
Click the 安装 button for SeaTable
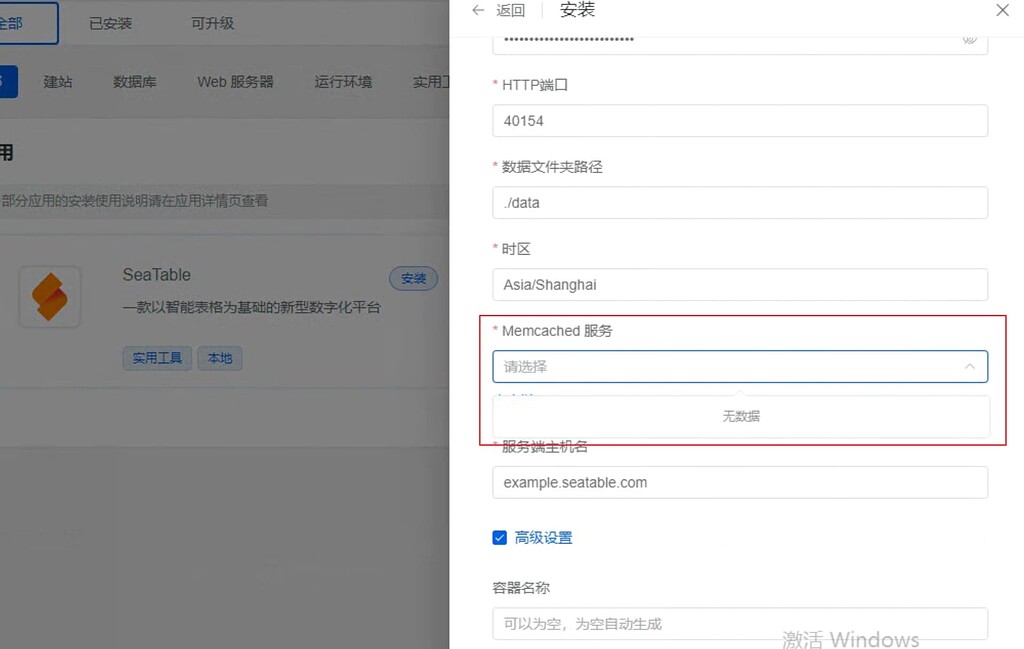[413, 279]
